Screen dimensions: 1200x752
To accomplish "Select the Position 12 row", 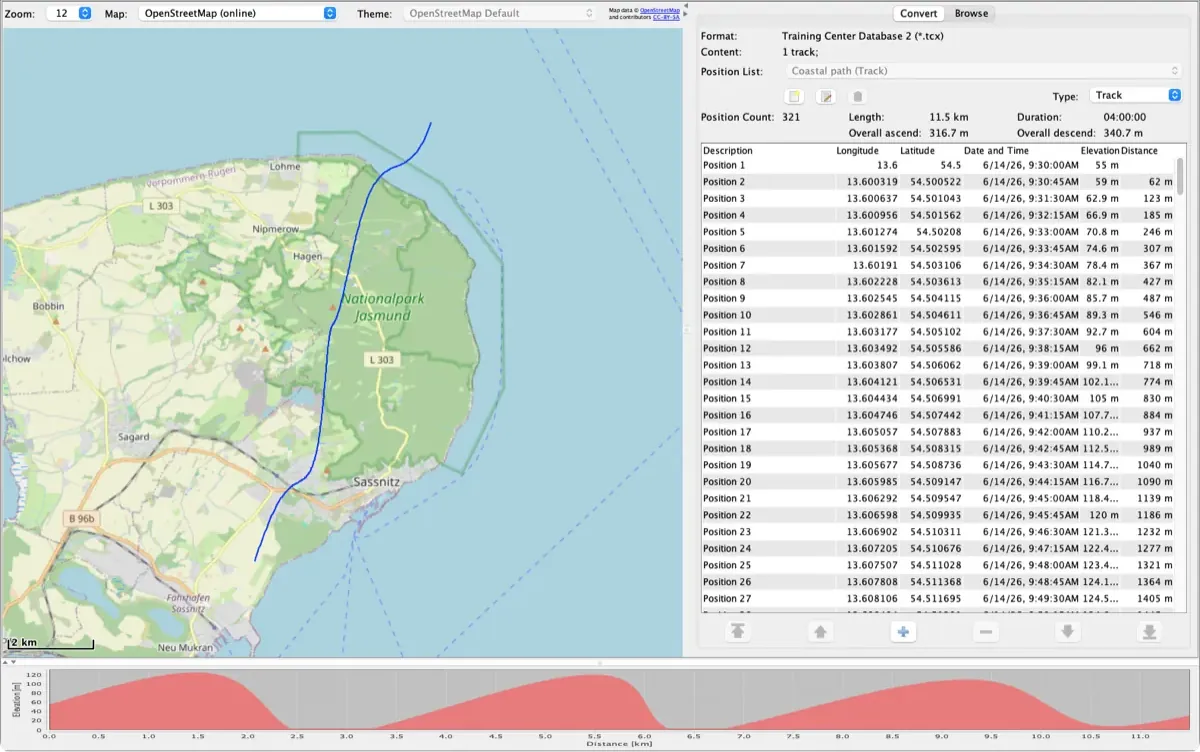I will (x=938, y=348).
